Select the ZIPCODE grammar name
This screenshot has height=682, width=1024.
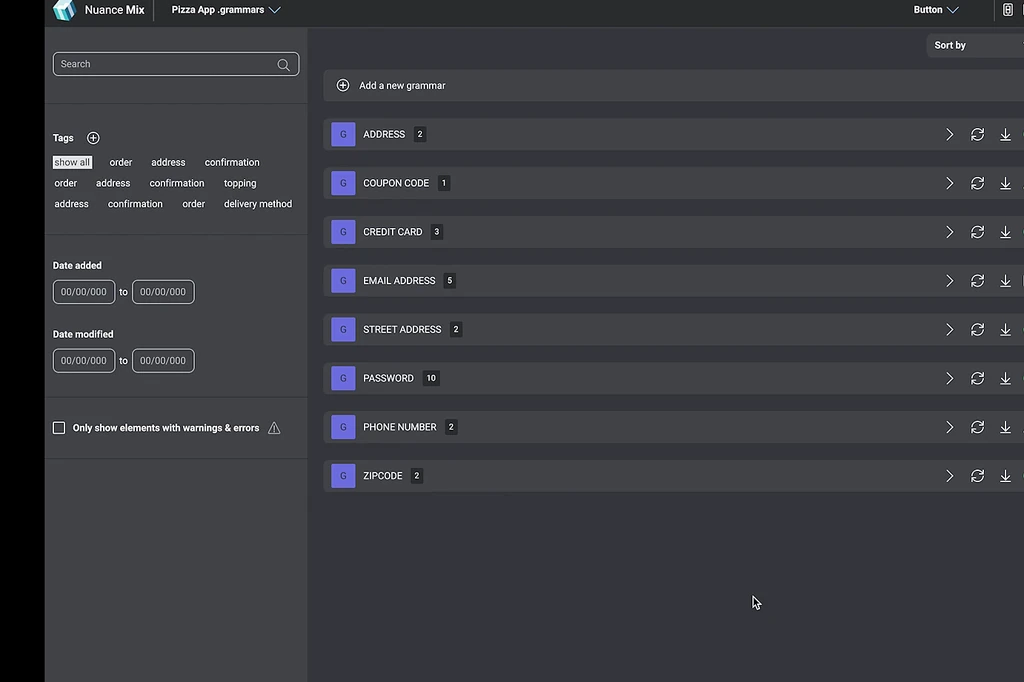coord(383,476)
